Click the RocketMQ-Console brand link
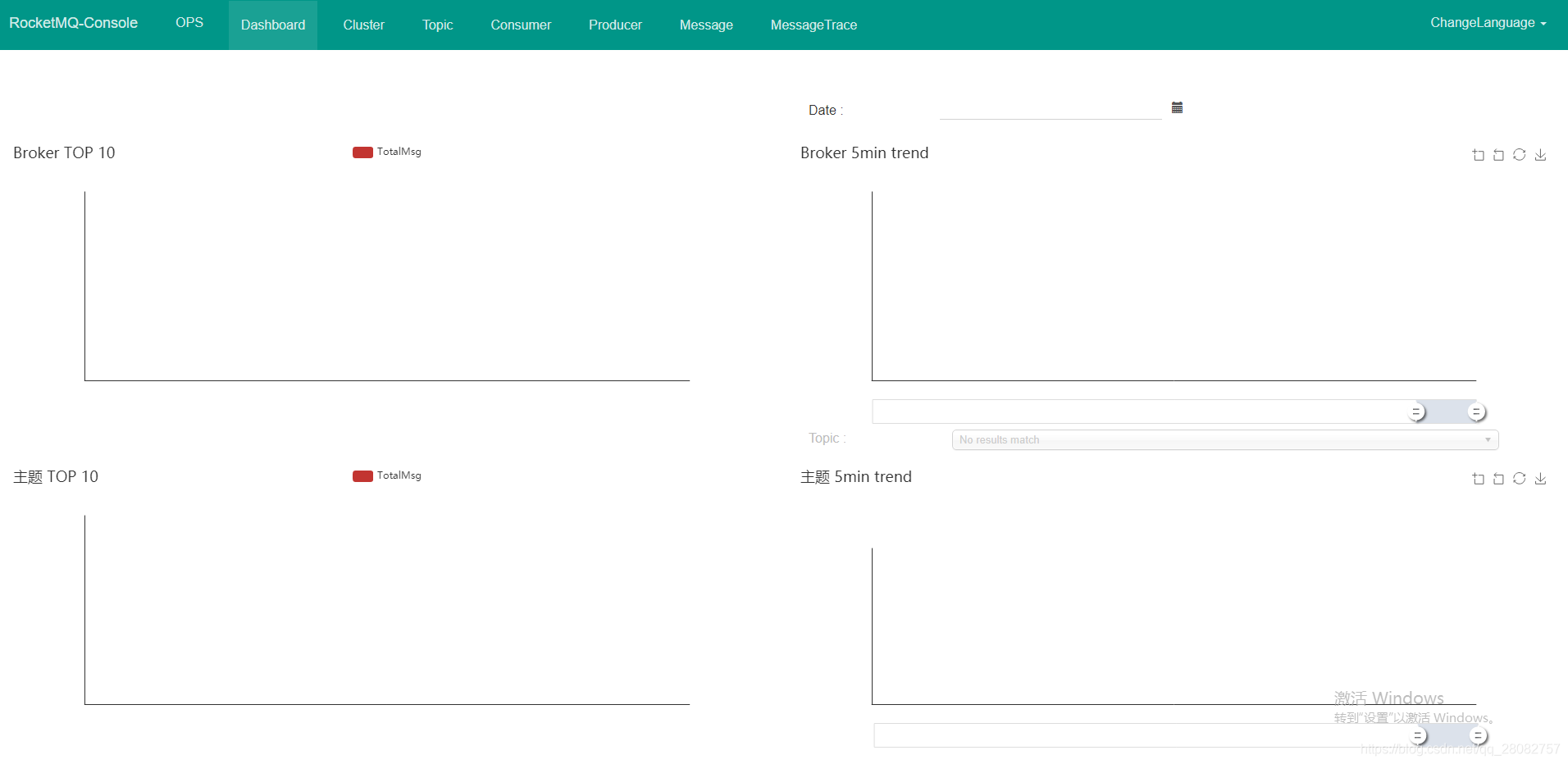1568x764 pixels. tap(73, 23)
